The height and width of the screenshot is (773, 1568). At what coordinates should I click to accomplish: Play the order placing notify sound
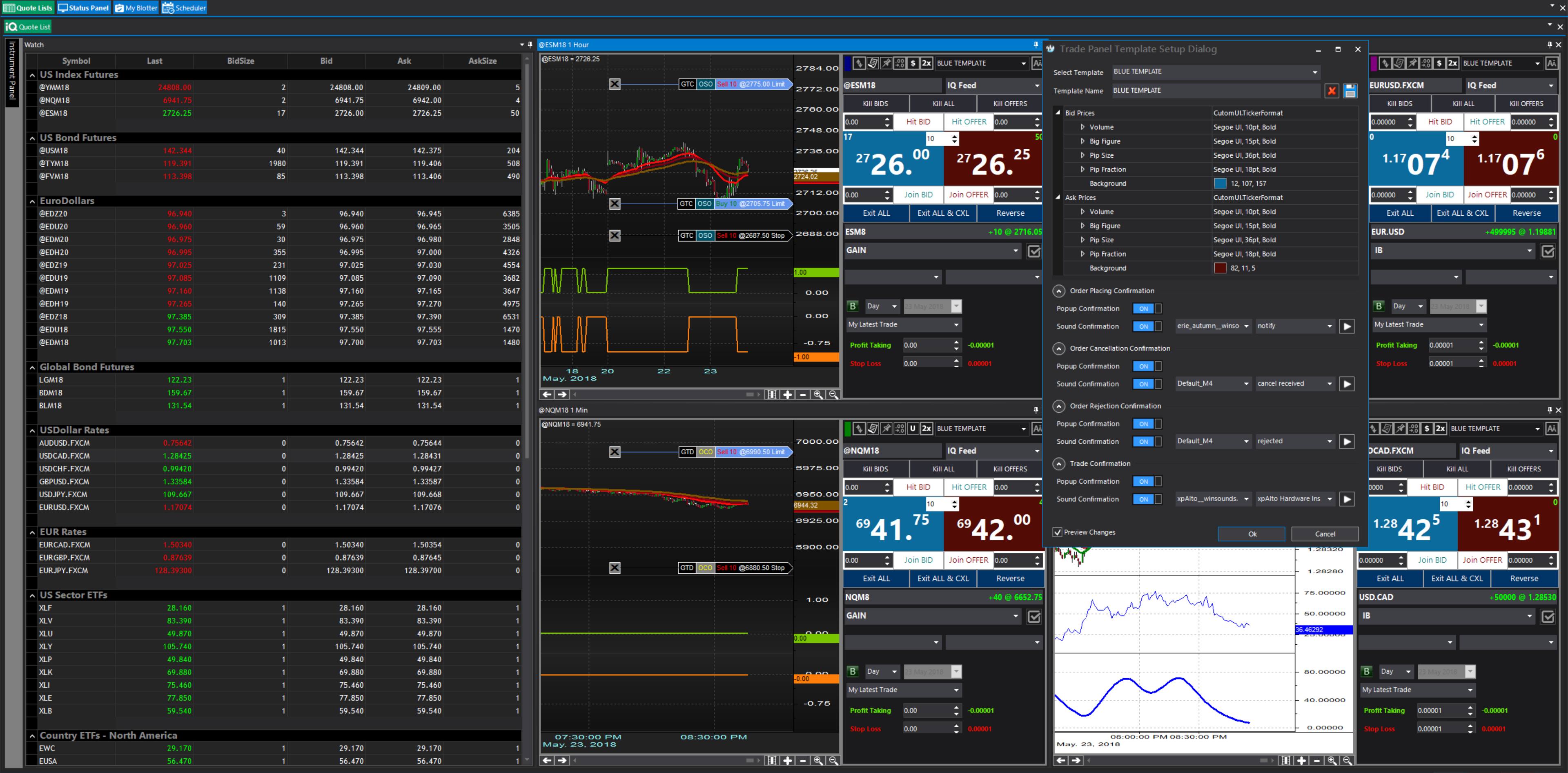[1347, 326]
